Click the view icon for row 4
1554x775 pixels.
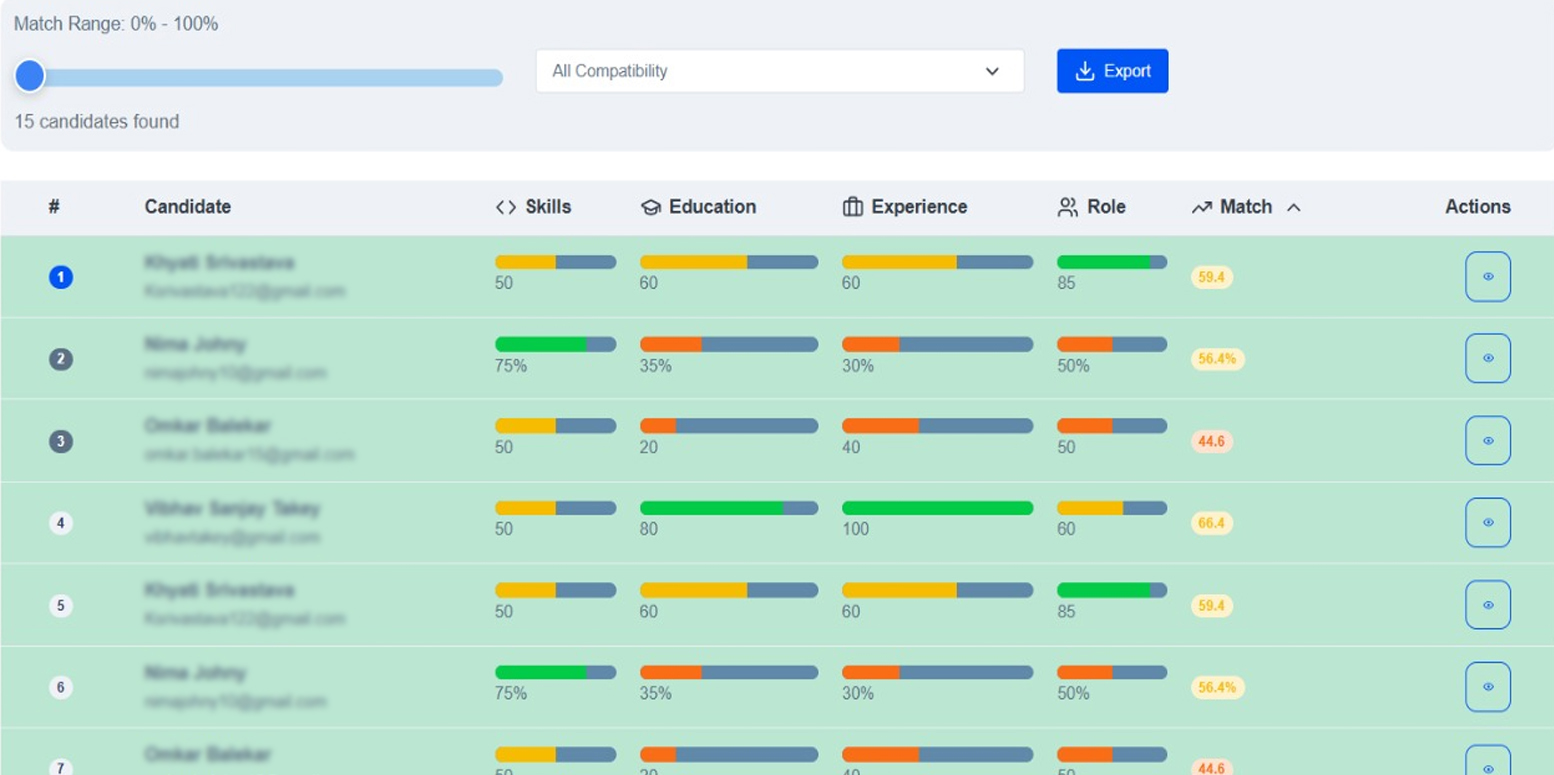pos(1487,523)
